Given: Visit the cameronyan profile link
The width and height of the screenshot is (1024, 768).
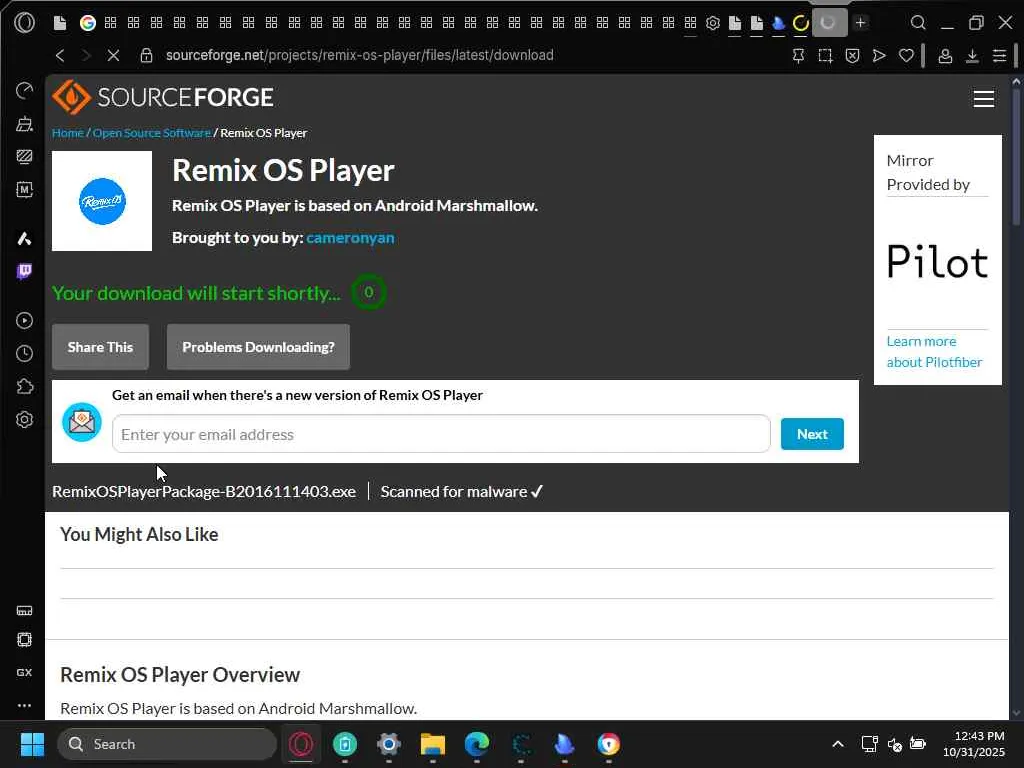Looking at the screenshot, I should pos(350,238).
